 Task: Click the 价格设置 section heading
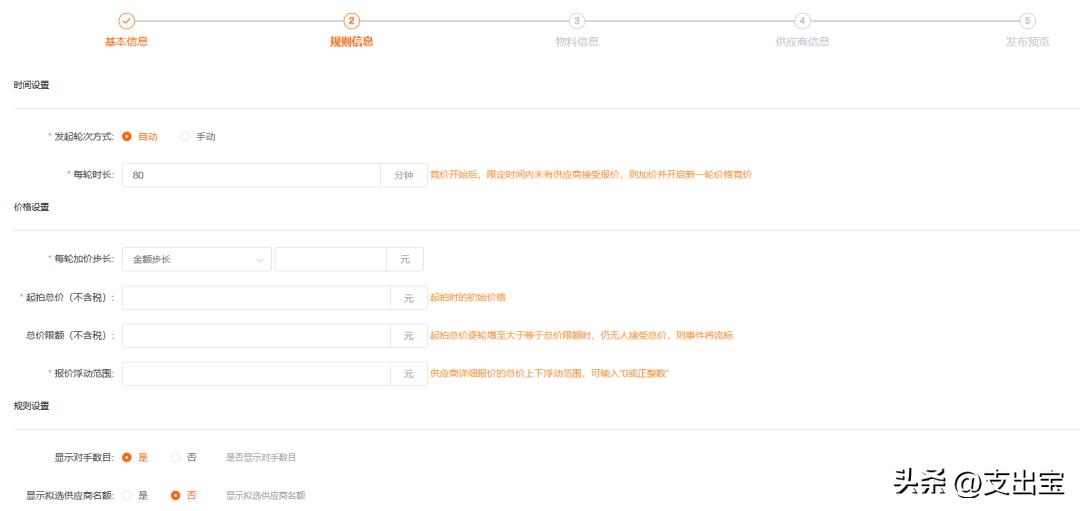pos(32,207)
